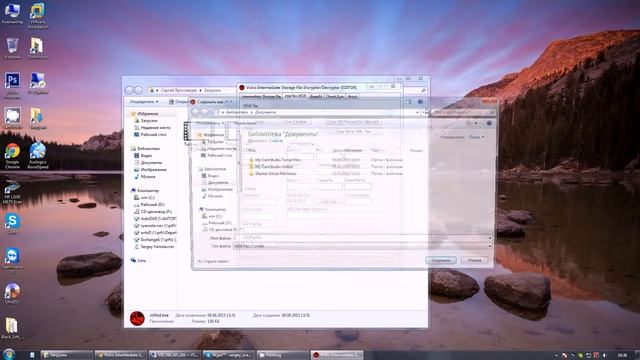Click the taskbar clock
The image size is (640, 360).
coord(622,356)
